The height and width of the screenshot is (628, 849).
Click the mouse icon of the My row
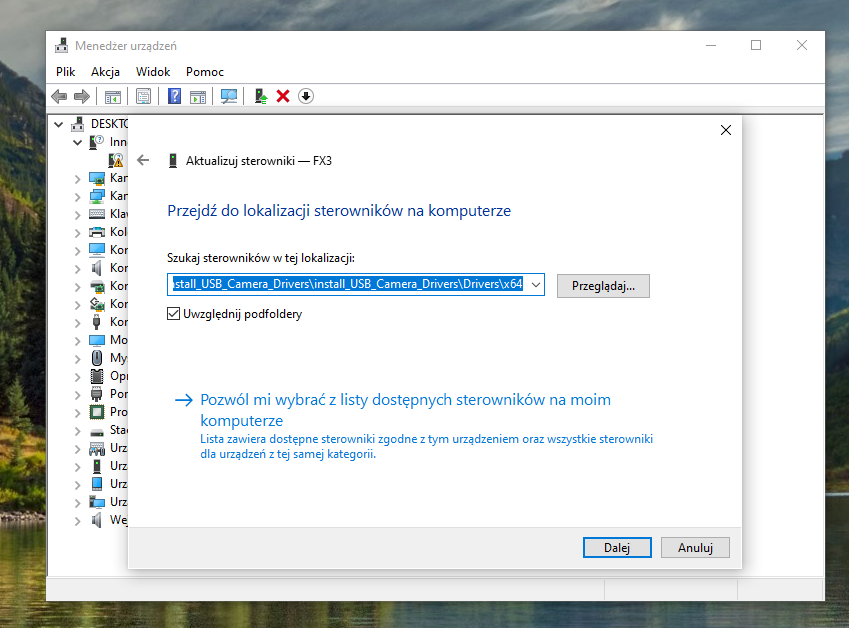point(97,358)
